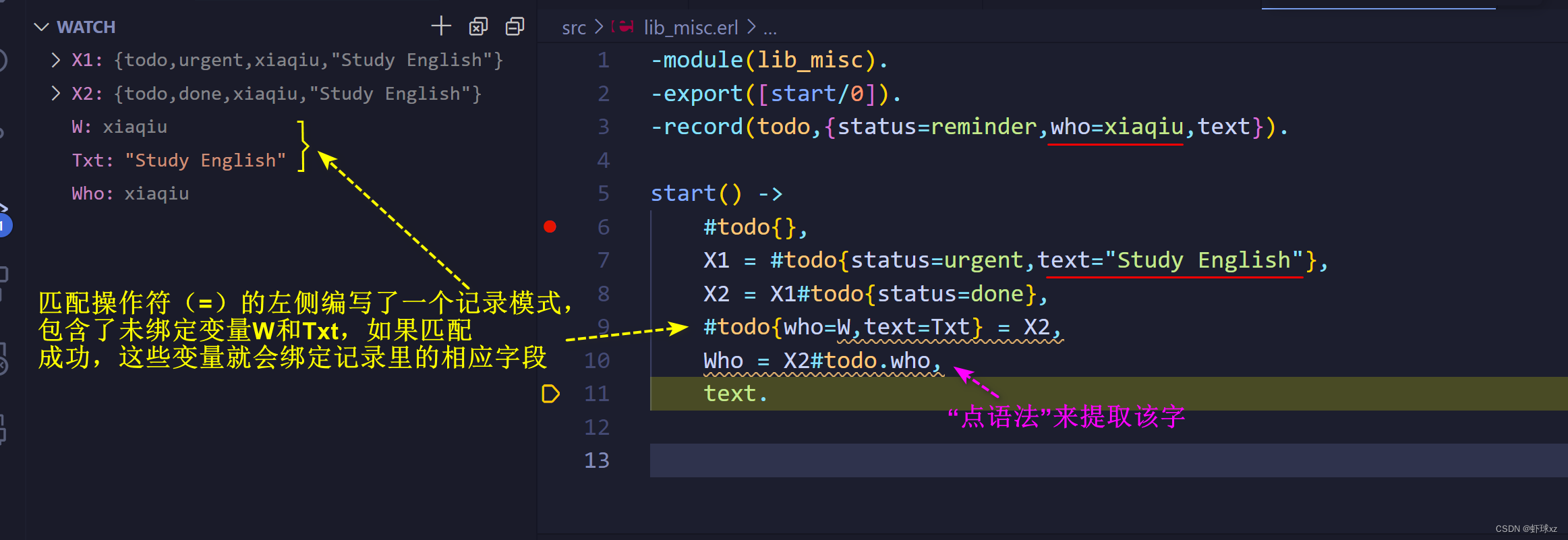Screen dimensions: 1568x540
Task: Click the current execution pointer on line 11
Action: 551,394
